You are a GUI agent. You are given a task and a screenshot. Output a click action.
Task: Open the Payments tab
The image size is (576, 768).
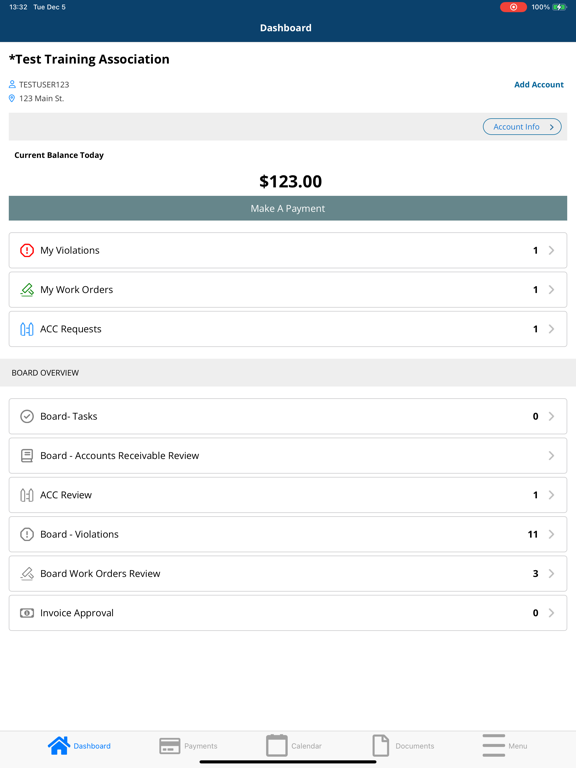(189, 746)
